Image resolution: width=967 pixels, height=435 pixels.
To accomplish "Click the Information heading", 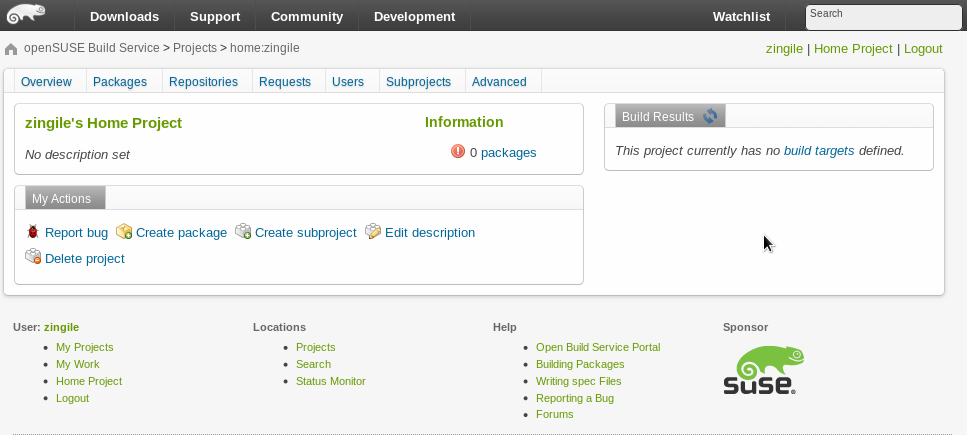I will 464,122.
